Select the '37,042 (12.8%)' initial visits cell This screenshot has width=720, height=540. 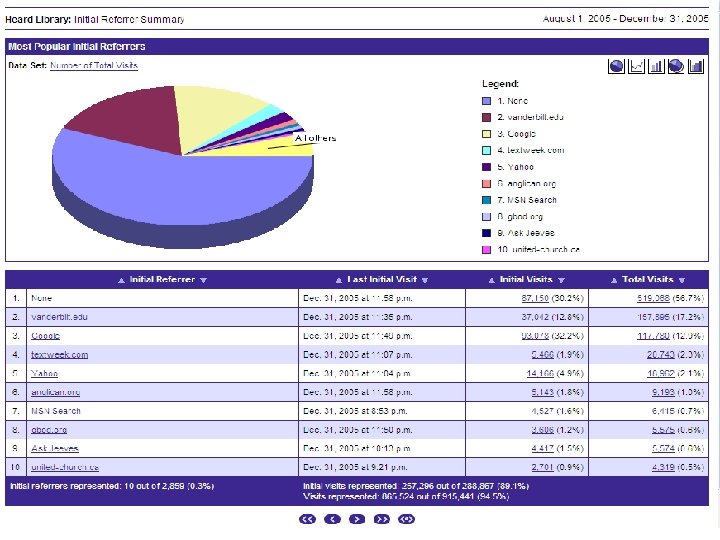click(x=527, y=317)
